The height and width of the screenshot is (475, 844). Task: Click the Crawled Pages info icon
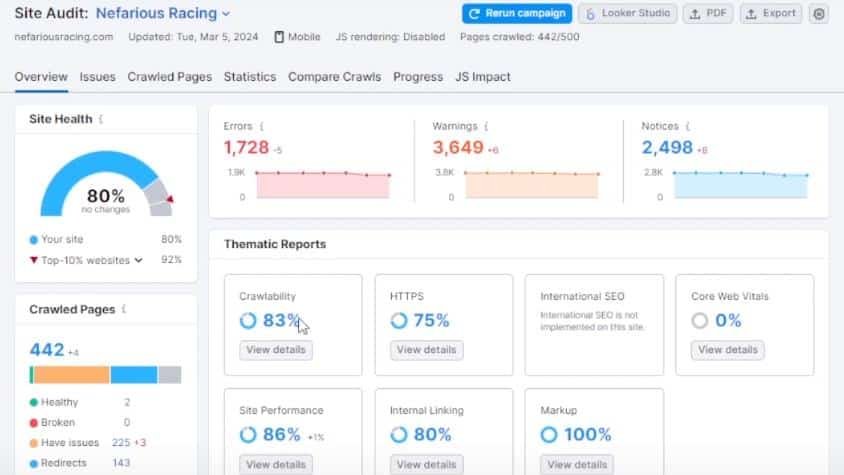coord(124,309)
